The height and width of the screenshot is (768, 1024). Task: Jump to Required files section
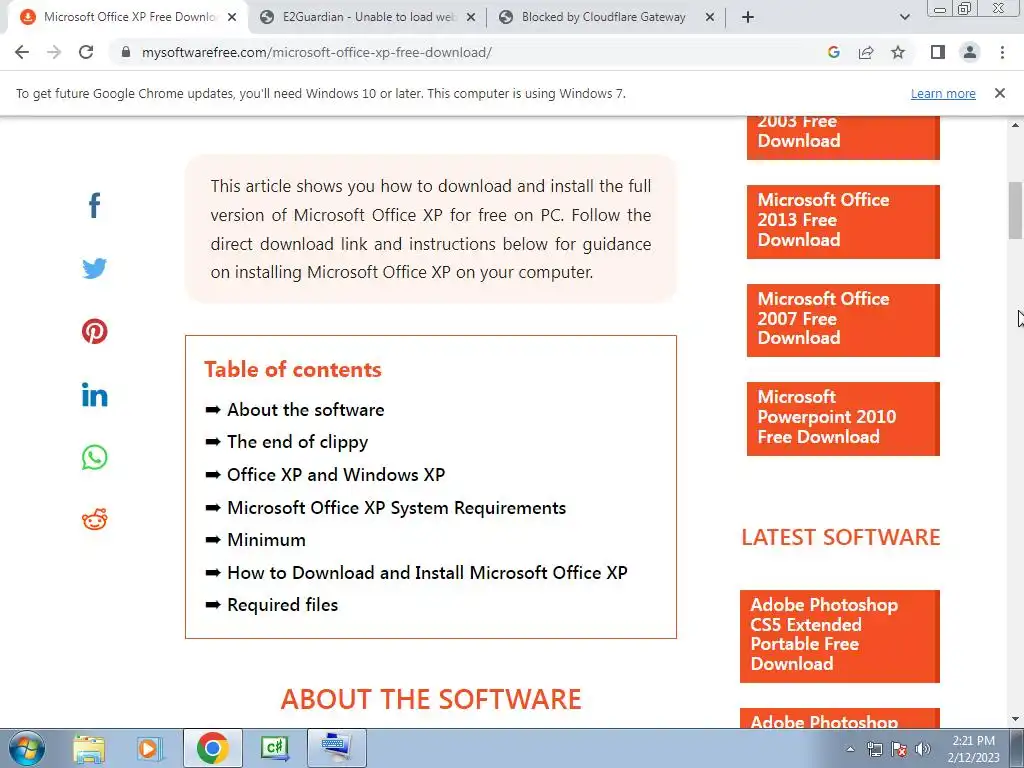click(x=282, y=605)
